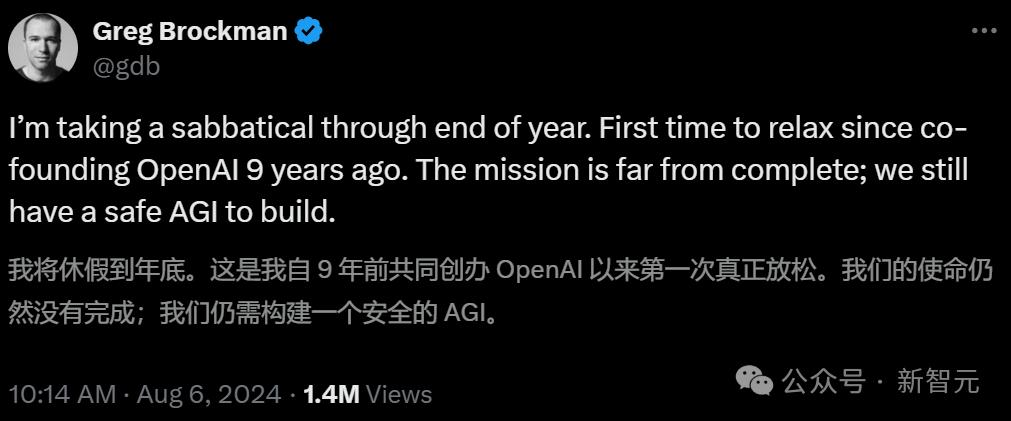Open the @gdb handle link
The image size is (1011, 421).
(x=125, y=66)
